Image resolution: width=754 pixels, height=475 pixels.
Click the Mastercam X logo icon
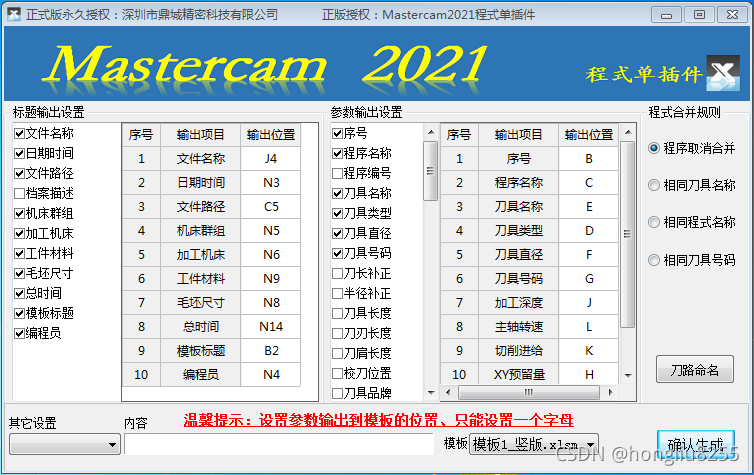tap(722, 73)
